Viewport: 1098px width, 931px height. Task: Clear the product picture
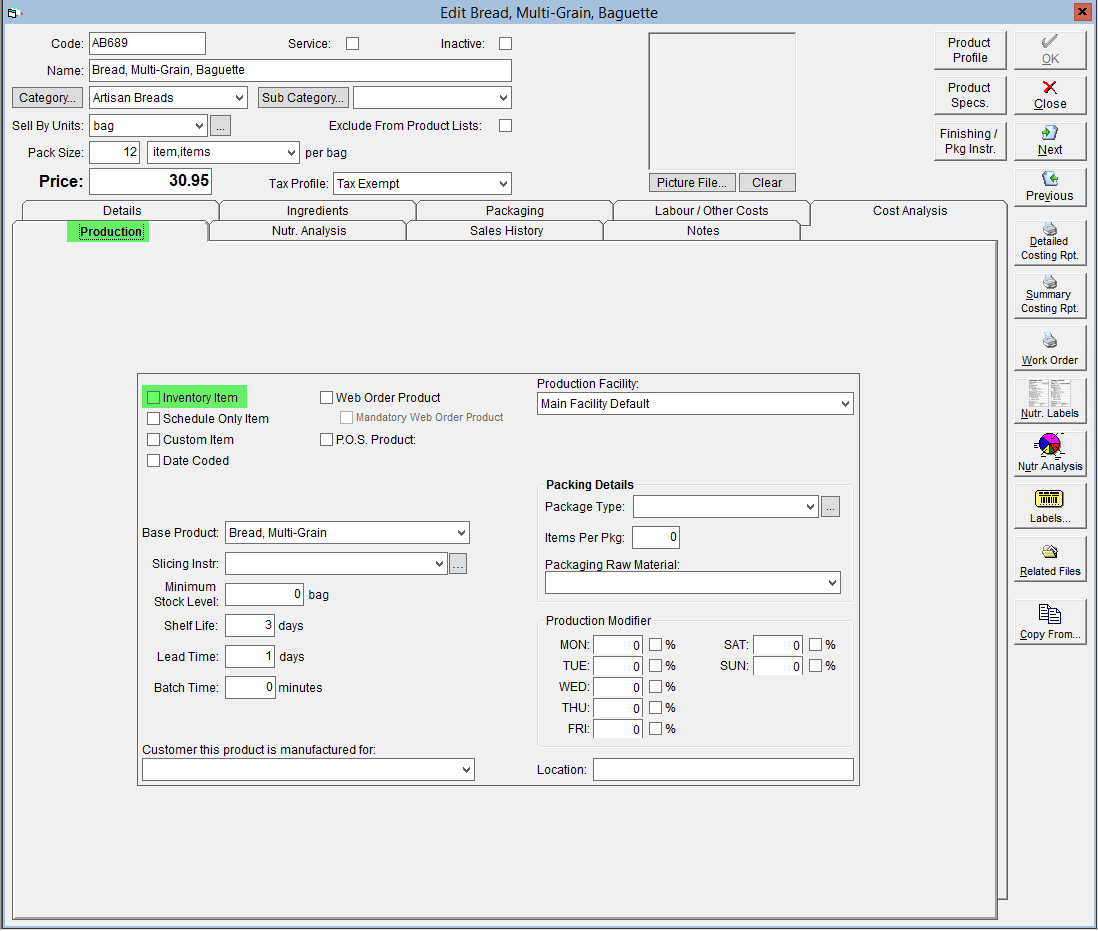pos(767,183)
